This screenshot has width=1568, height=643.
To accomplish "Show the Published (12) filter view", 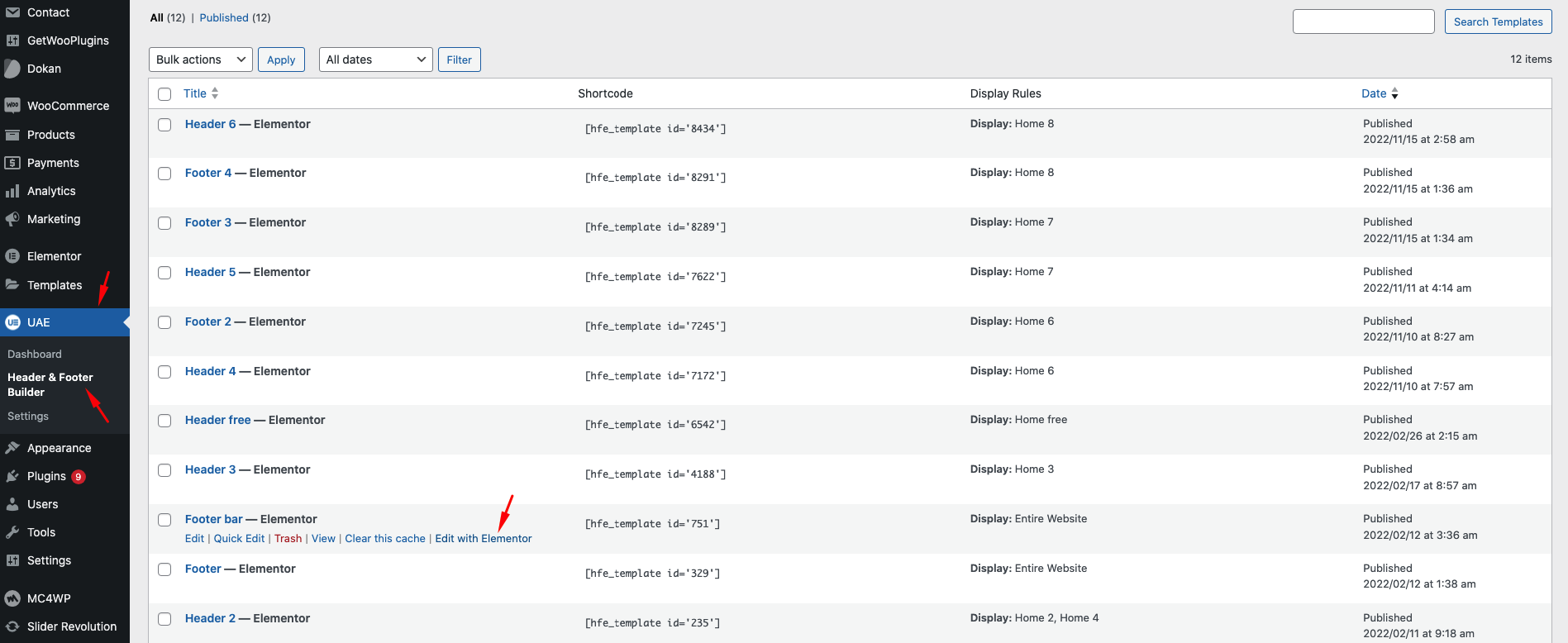I will [x=235, y=17].
